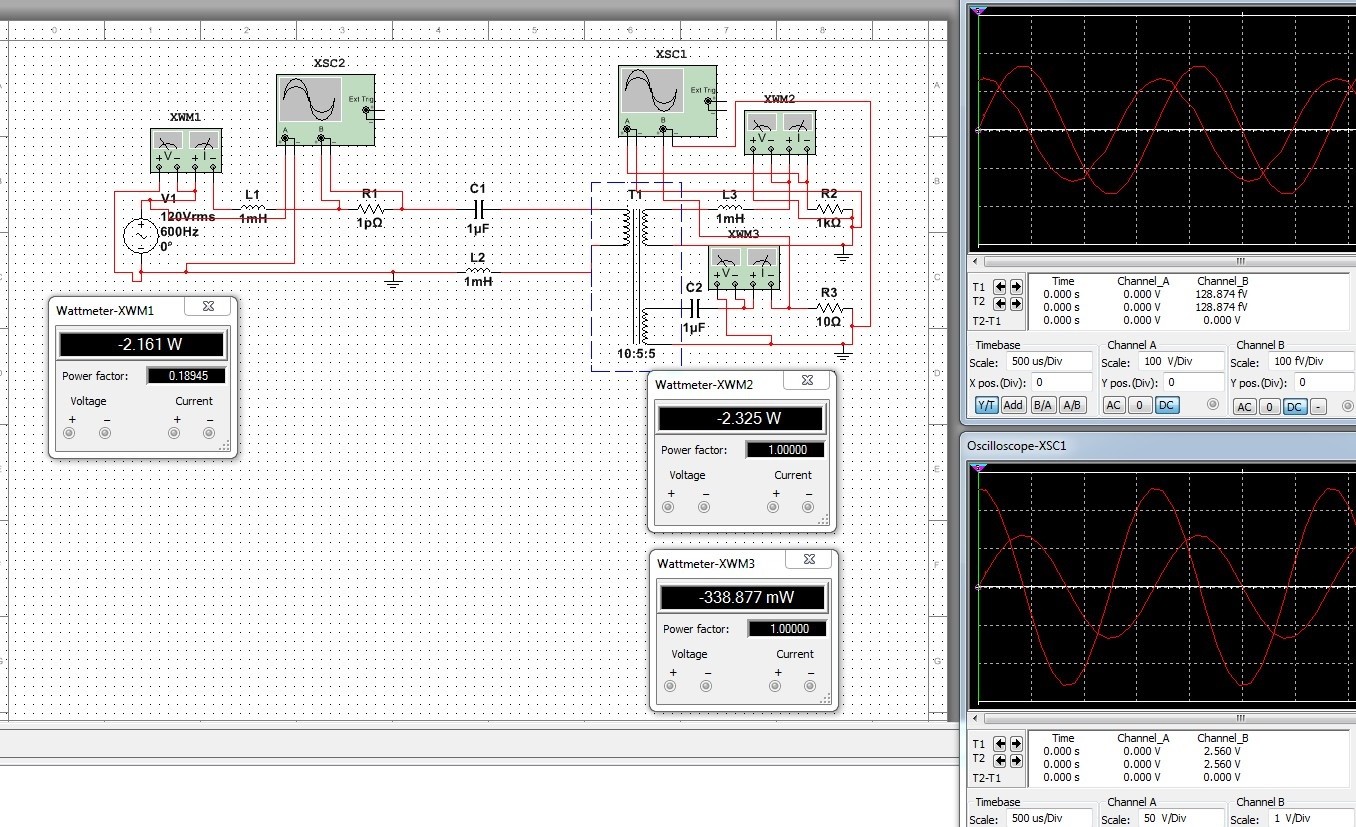Move T2 cursor left in upper oscilloscope
This screenshot has height=827, width=1356.
coord(1000,302)
